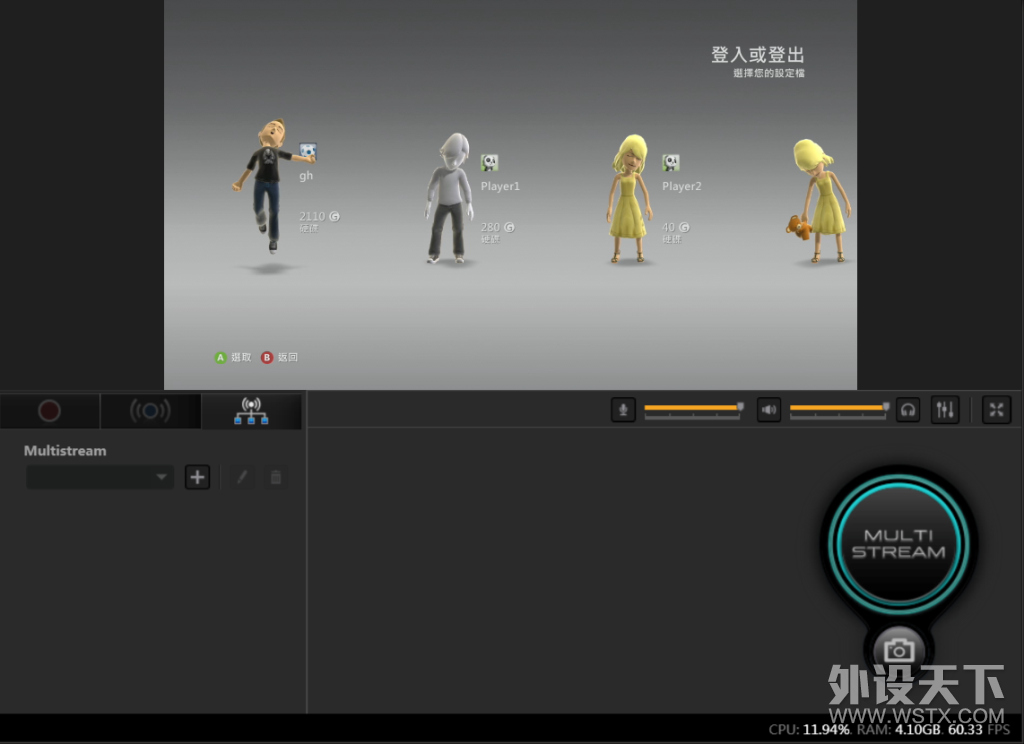Select the Player1 avatar in preview
The height and width of the screenshot is (744, 1024).
point(449,198)
